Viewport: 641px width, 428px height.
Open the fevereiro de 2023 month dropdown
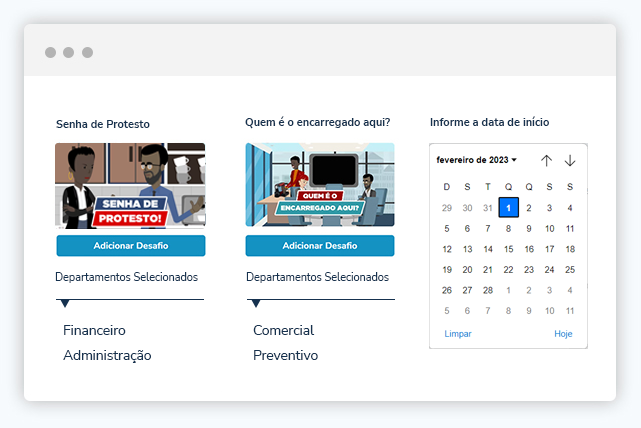point(477,160)
